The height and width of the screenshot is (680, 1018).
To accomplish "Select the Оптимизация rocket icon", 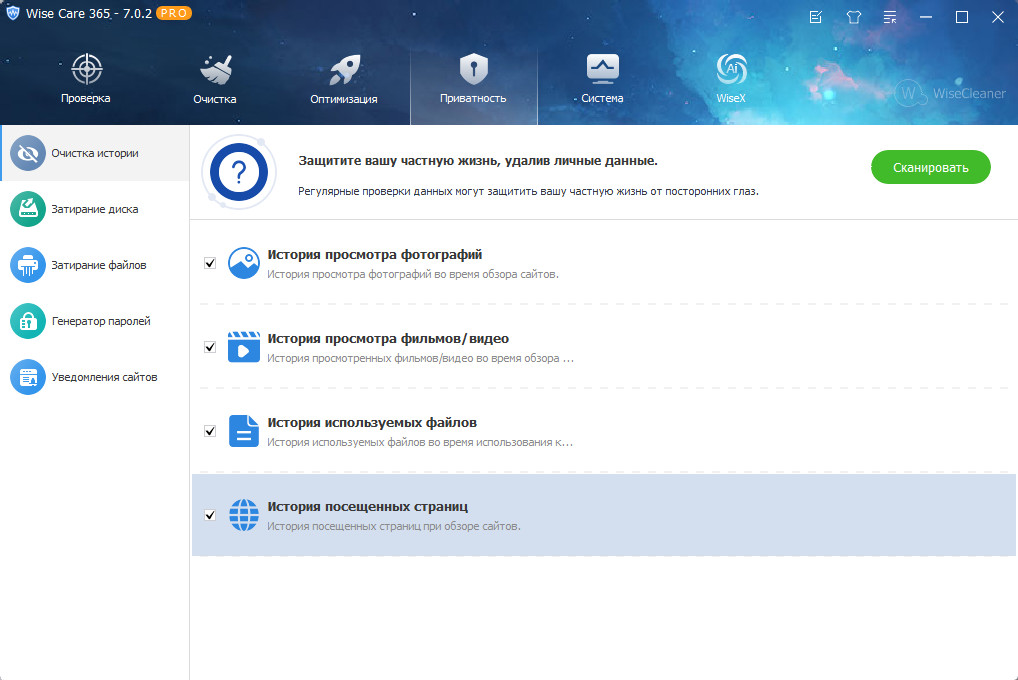I will tap(344, 69).
